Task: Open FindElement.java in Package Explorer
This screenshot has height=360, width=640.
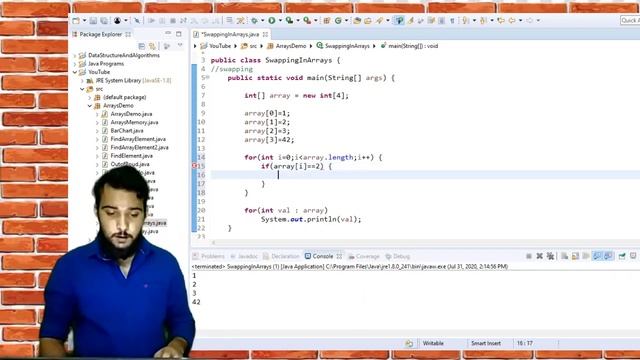Action: click(131, 156)
